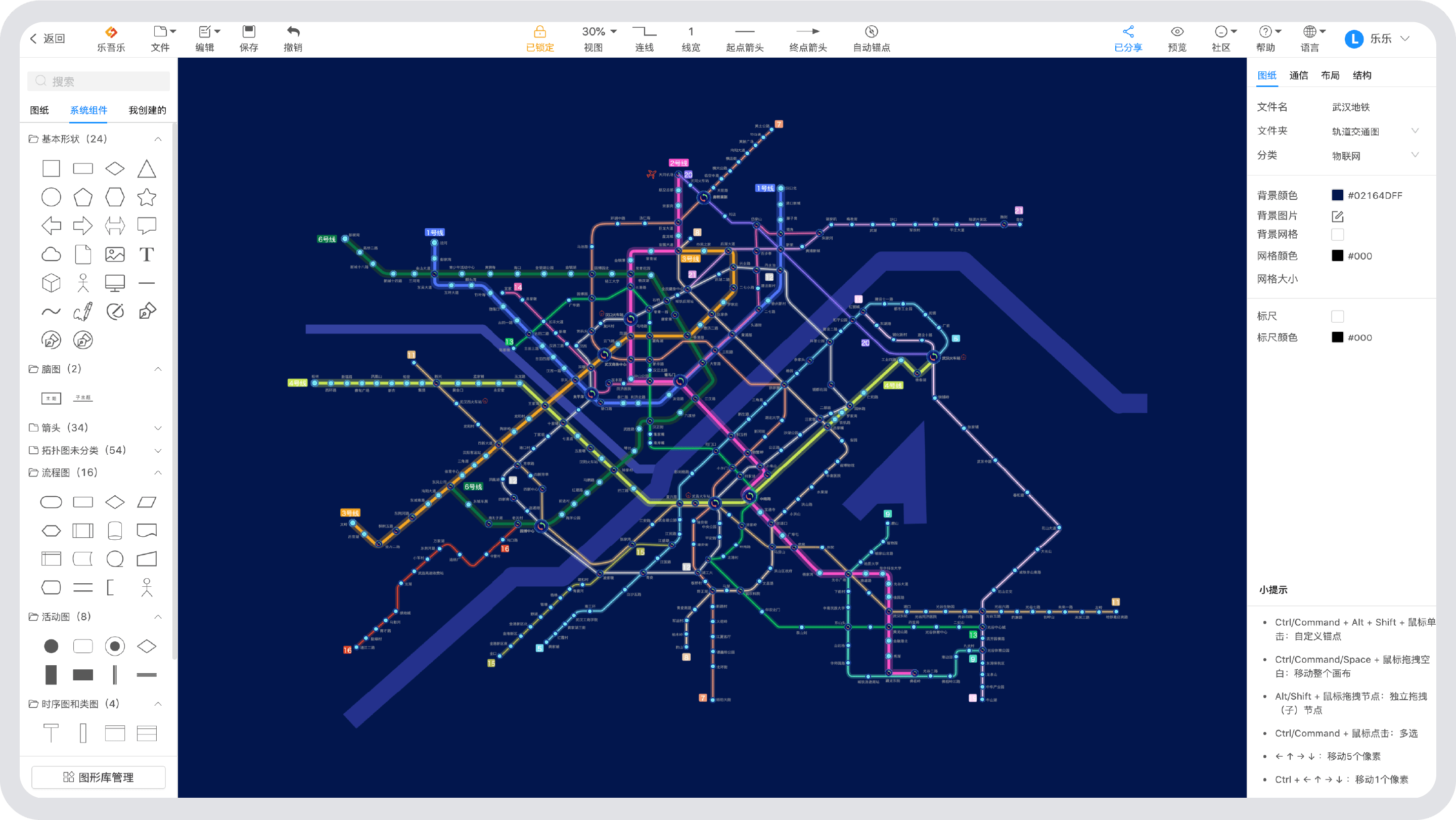
Task: Click the 背景颜色 color swatch
Action: [x=1337, y=195]
